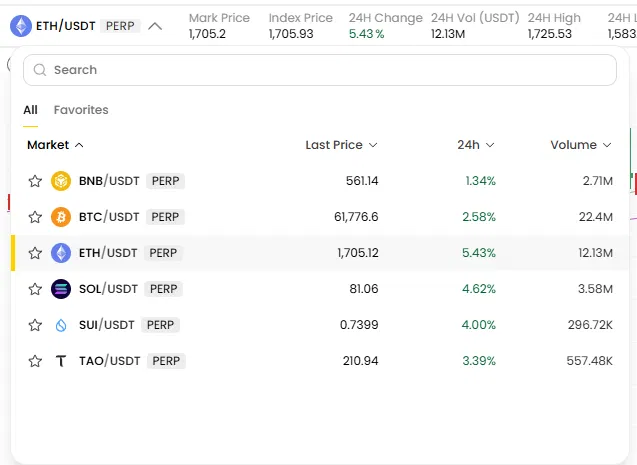Image resolution: width=637 pixels, height=465 pixels.
Task: Click SUI last price 0.7399
Action: (359, 325)
